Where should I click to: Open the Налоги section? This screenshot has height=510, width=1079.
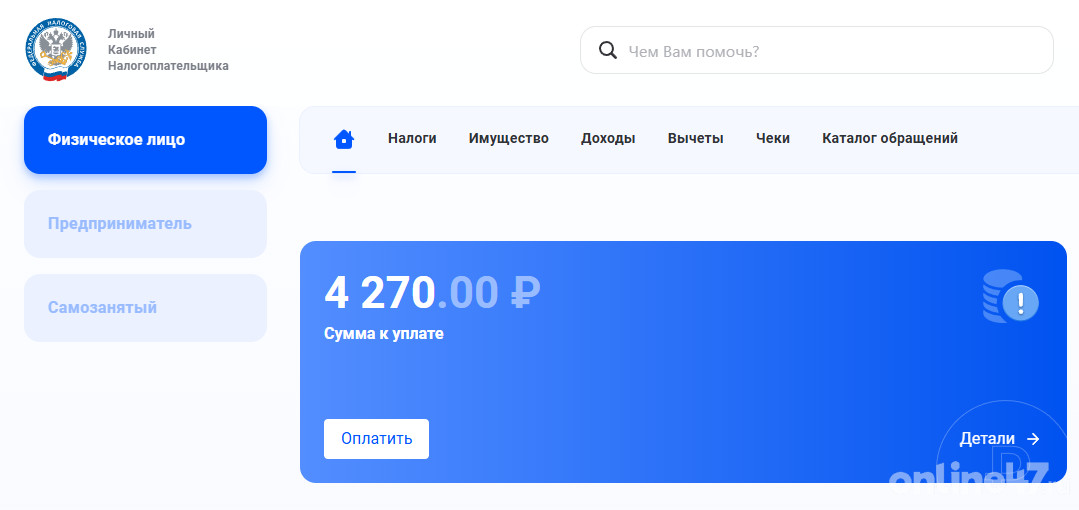tap(412, 139)
